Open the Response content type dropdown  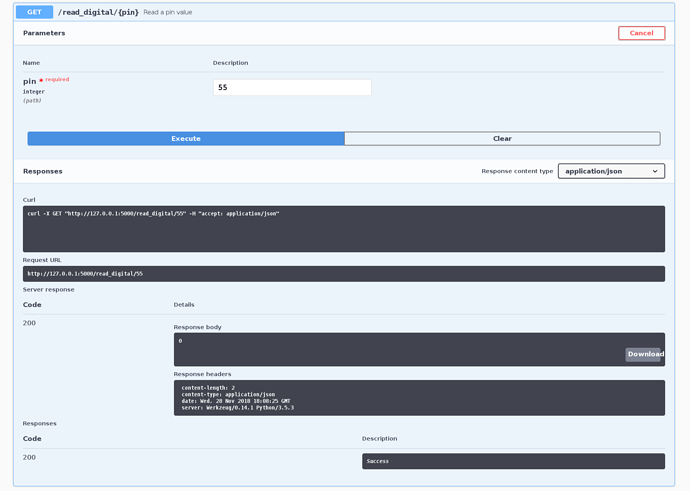(x=611, y=171)
